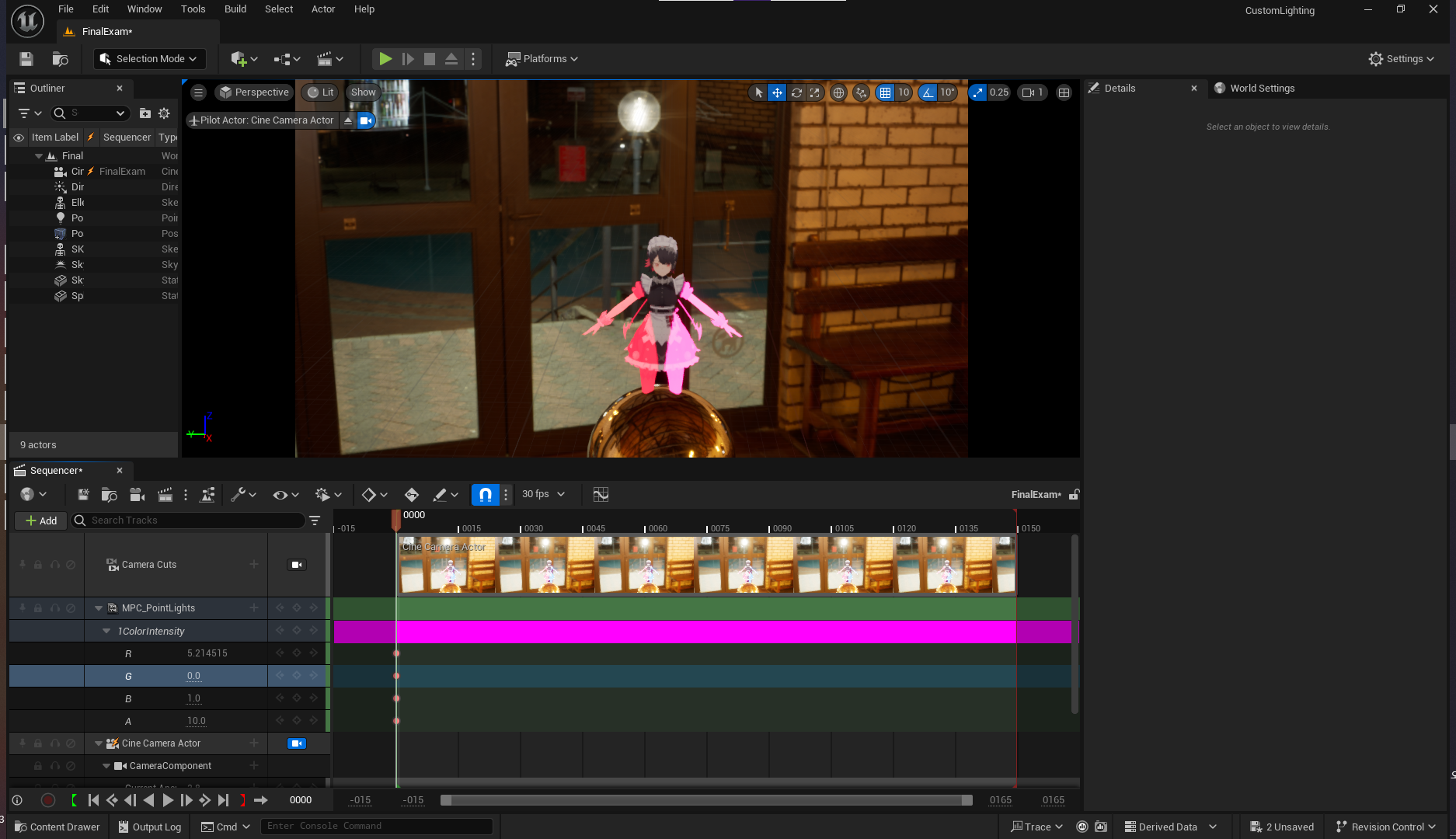
Task: Choose the translate gizmo tool in viewport
Action: tap(777, 92)
